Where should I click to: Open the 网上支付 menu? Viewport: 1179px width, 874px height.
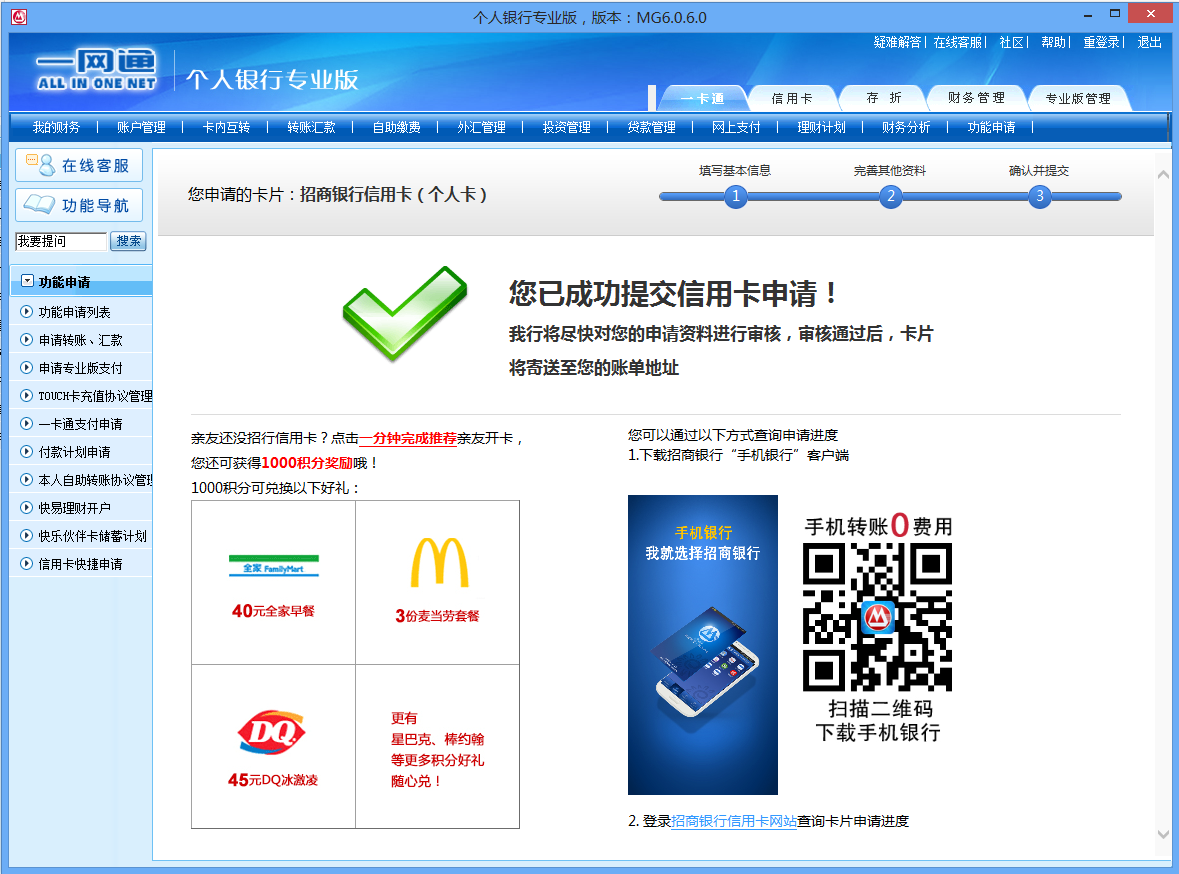736,127
